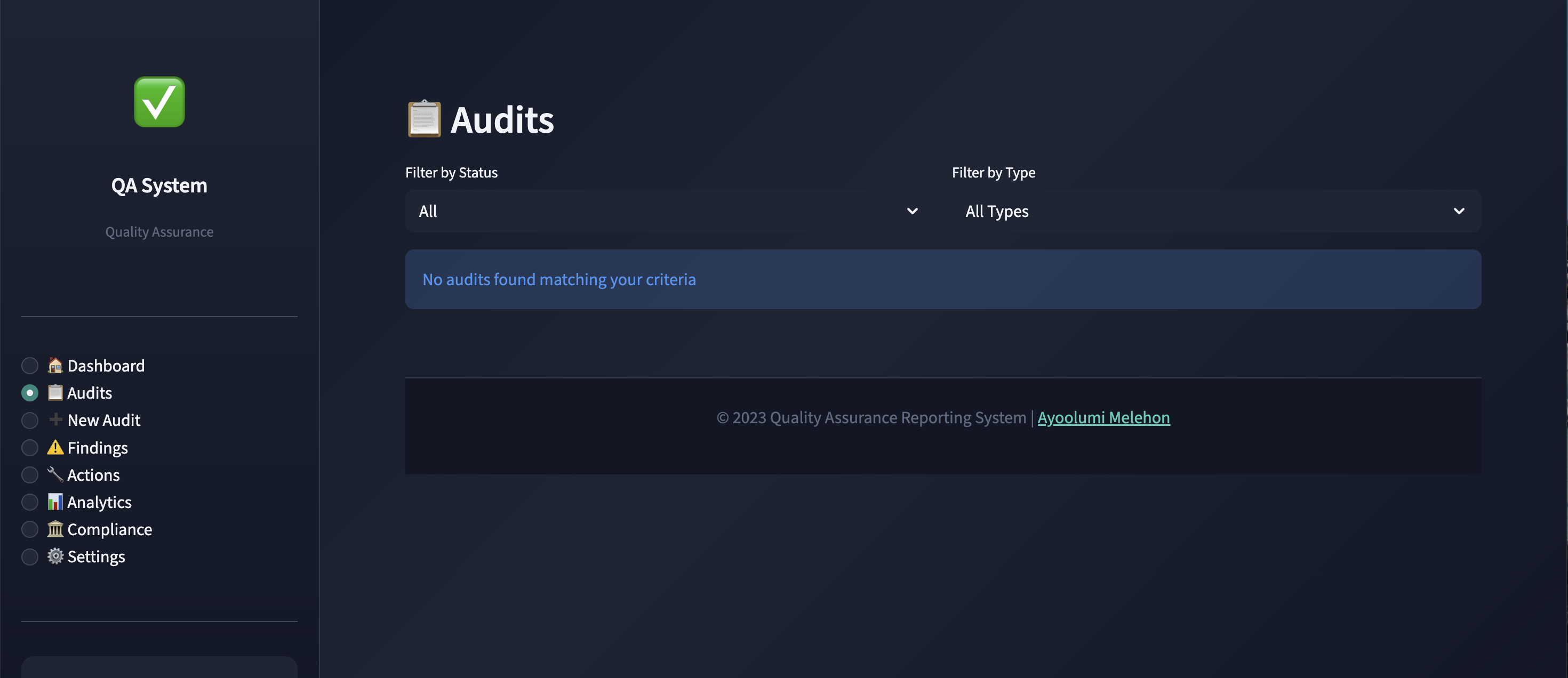Open the Filter by Status dropdown showing All
Image resolution: width=1568 pixels, height=678 pixels.
(669, 211)
